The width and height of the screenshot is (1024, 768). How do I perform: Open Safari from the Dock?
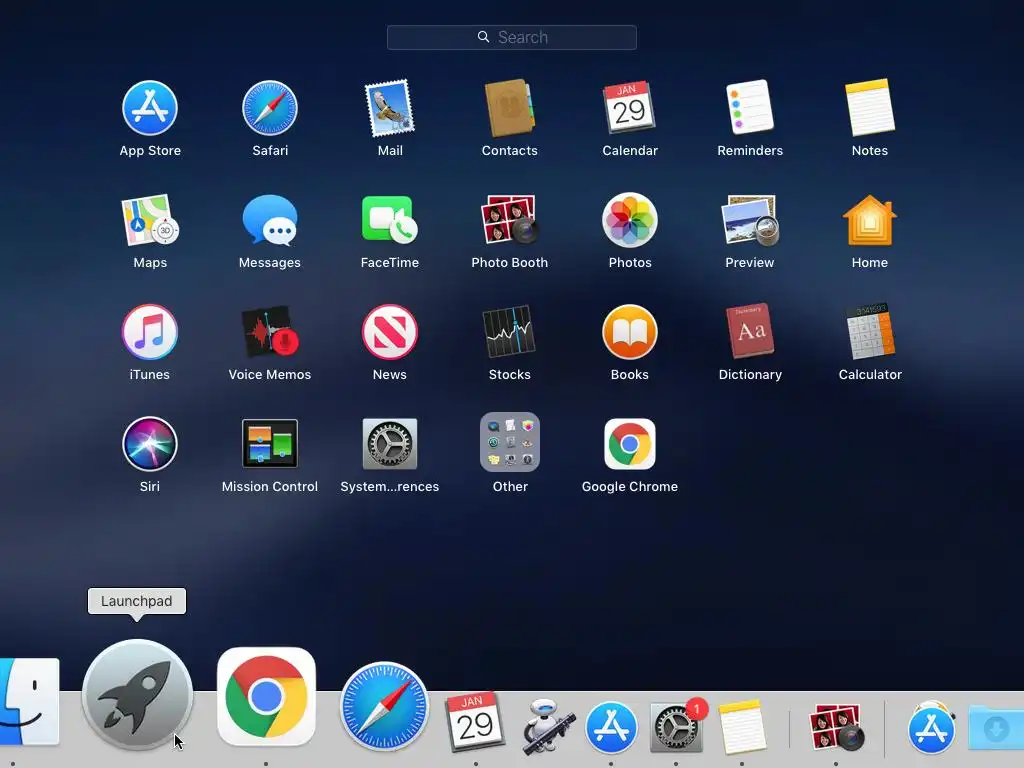[x=385, y=706]
